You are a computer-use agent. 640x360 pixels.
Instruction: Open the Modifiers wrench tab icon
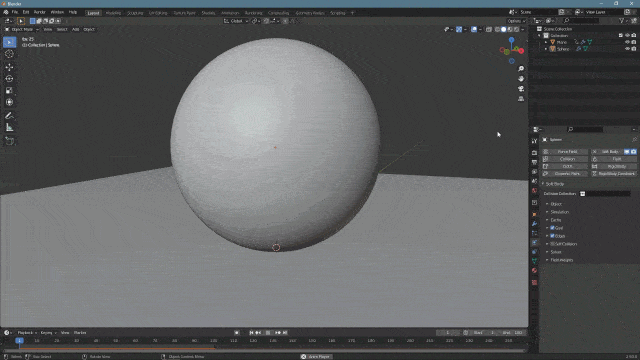(534, 224)
